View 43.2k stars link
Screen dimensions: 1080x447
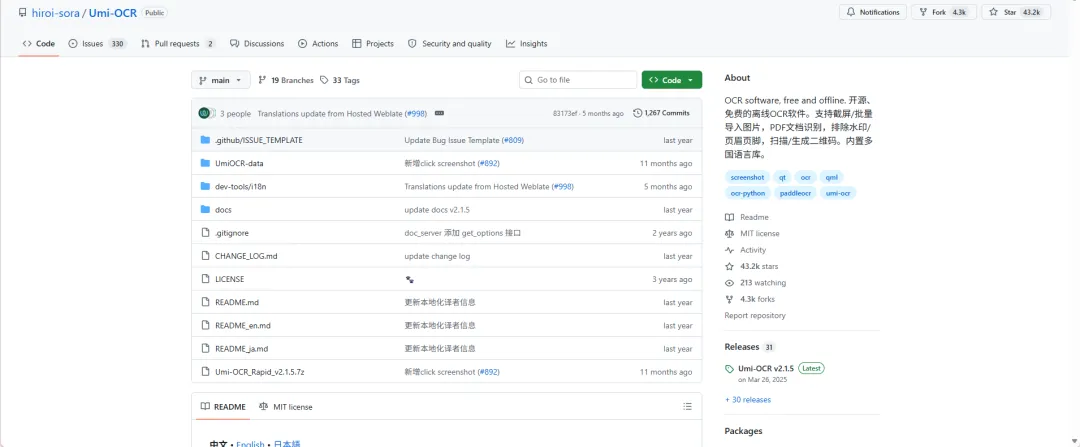click(x=751, y=267)
